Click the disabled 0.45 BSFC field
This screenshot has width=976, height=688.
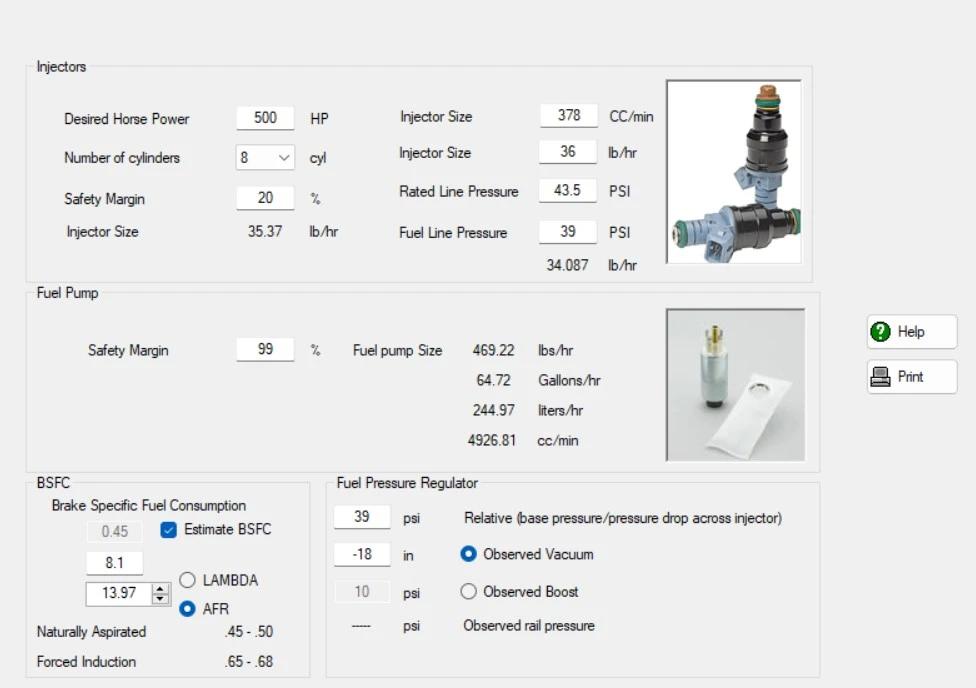click(x=115, y=531)
